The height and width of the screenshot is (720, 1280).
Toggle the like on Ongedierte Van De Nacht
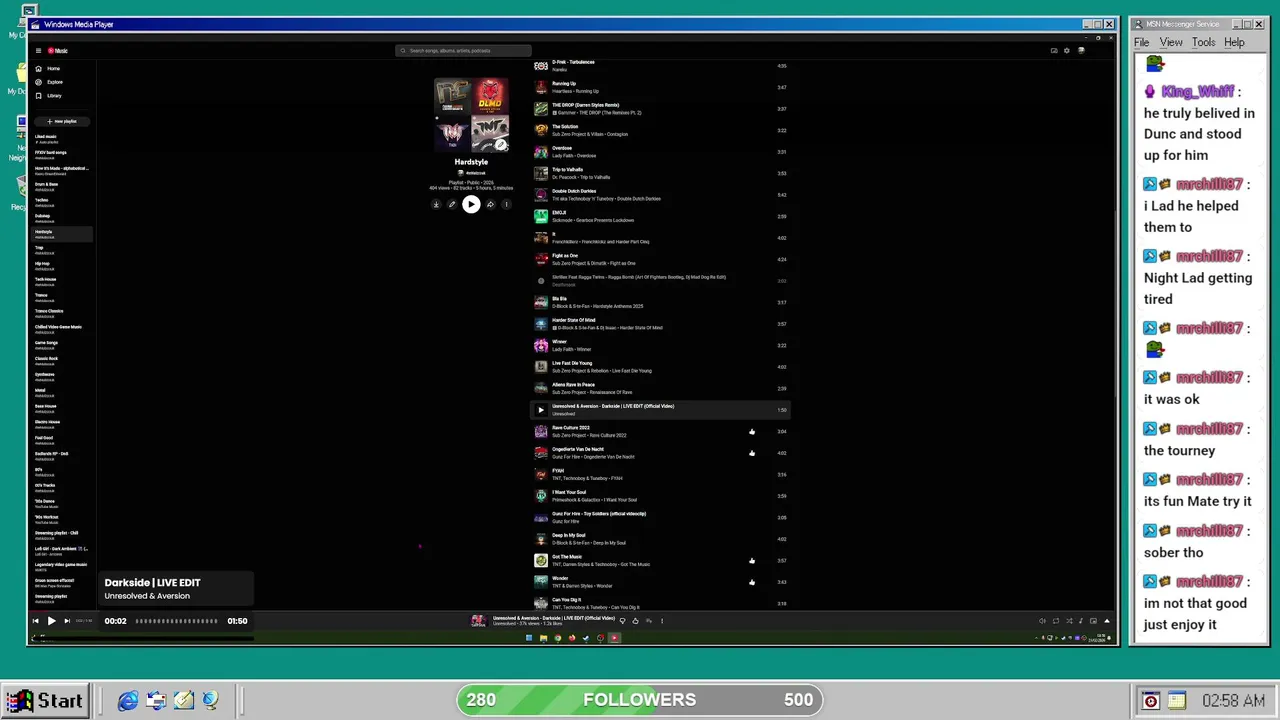[x=752, y=453]
